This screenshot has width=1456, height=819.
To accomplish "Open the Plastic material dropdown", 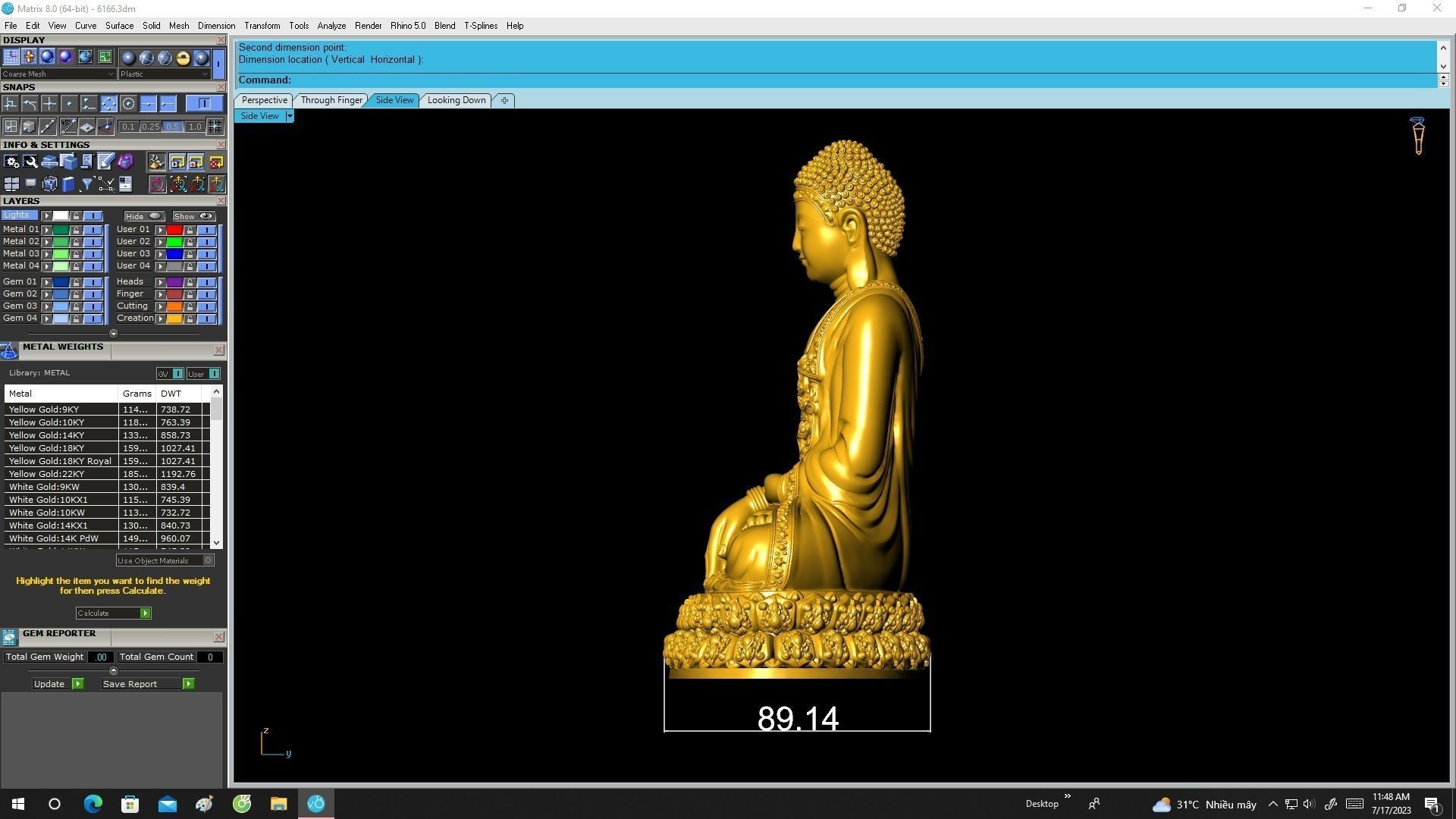I will tap(165, 74).
